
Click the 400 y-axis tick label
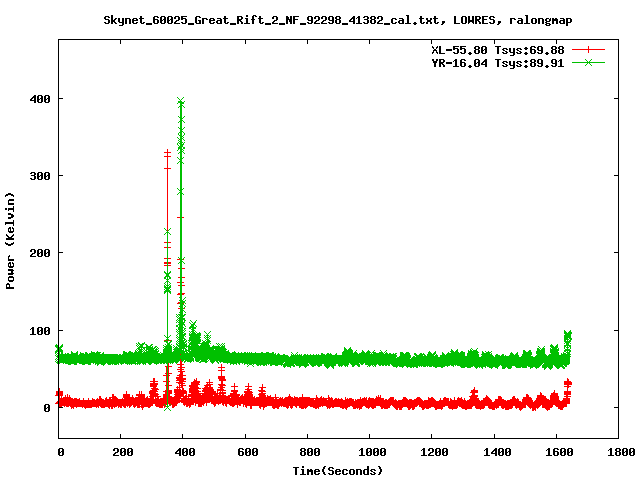pyautogui.click(x=40, y=99)
